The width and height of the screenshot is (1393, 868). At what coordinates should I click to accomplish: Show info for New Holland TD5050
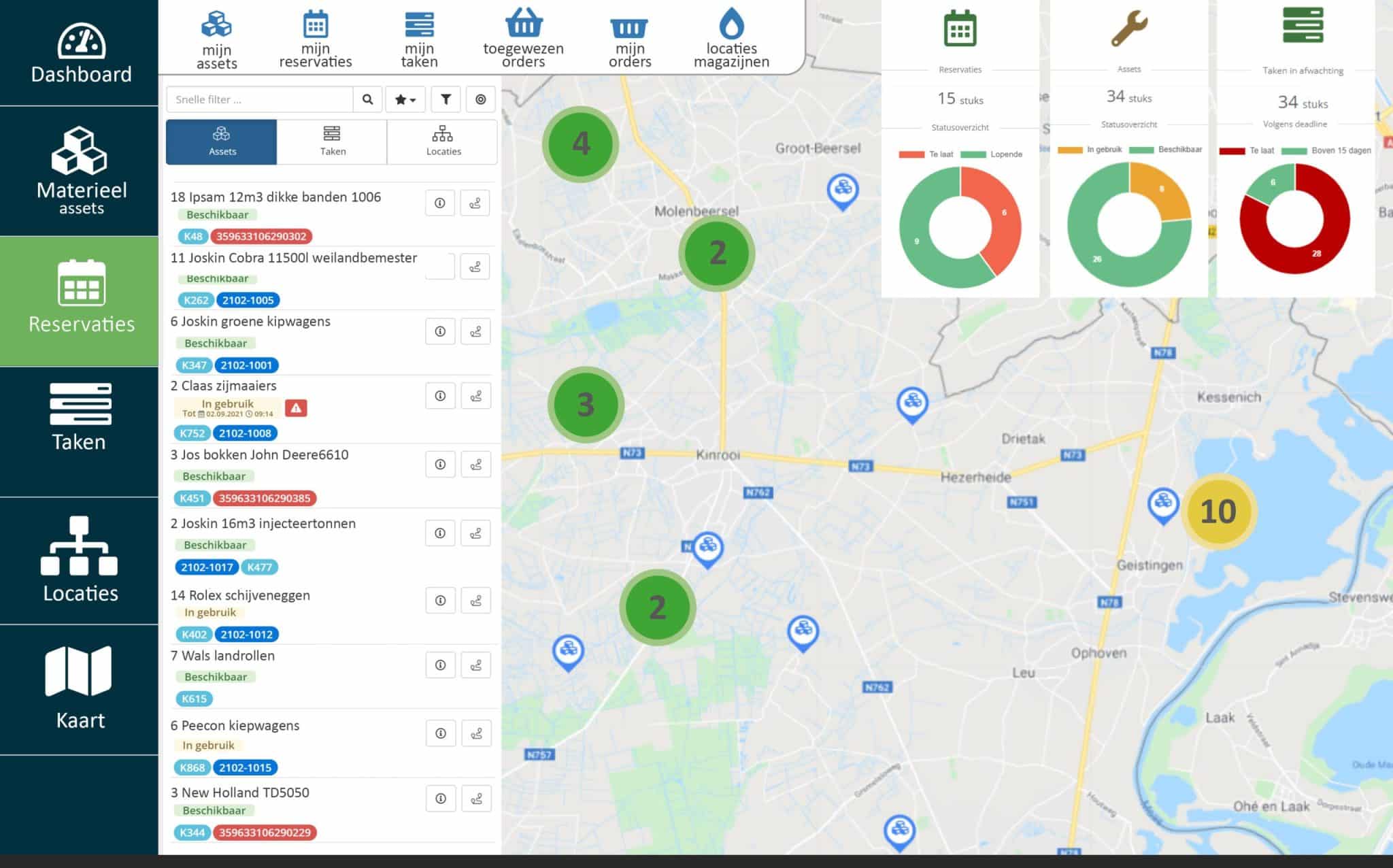point(441,799)
